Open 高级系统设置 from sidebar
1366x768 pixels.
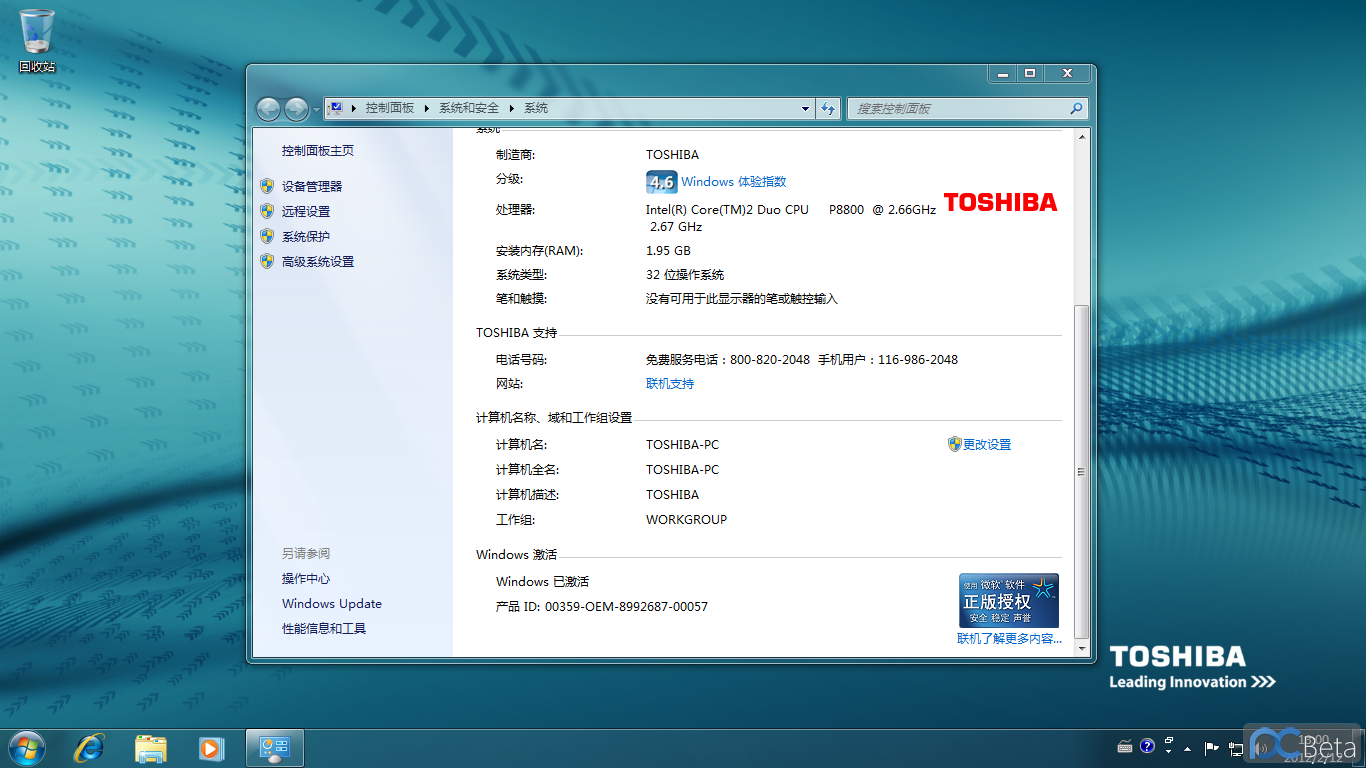click(x=318, y=262)
